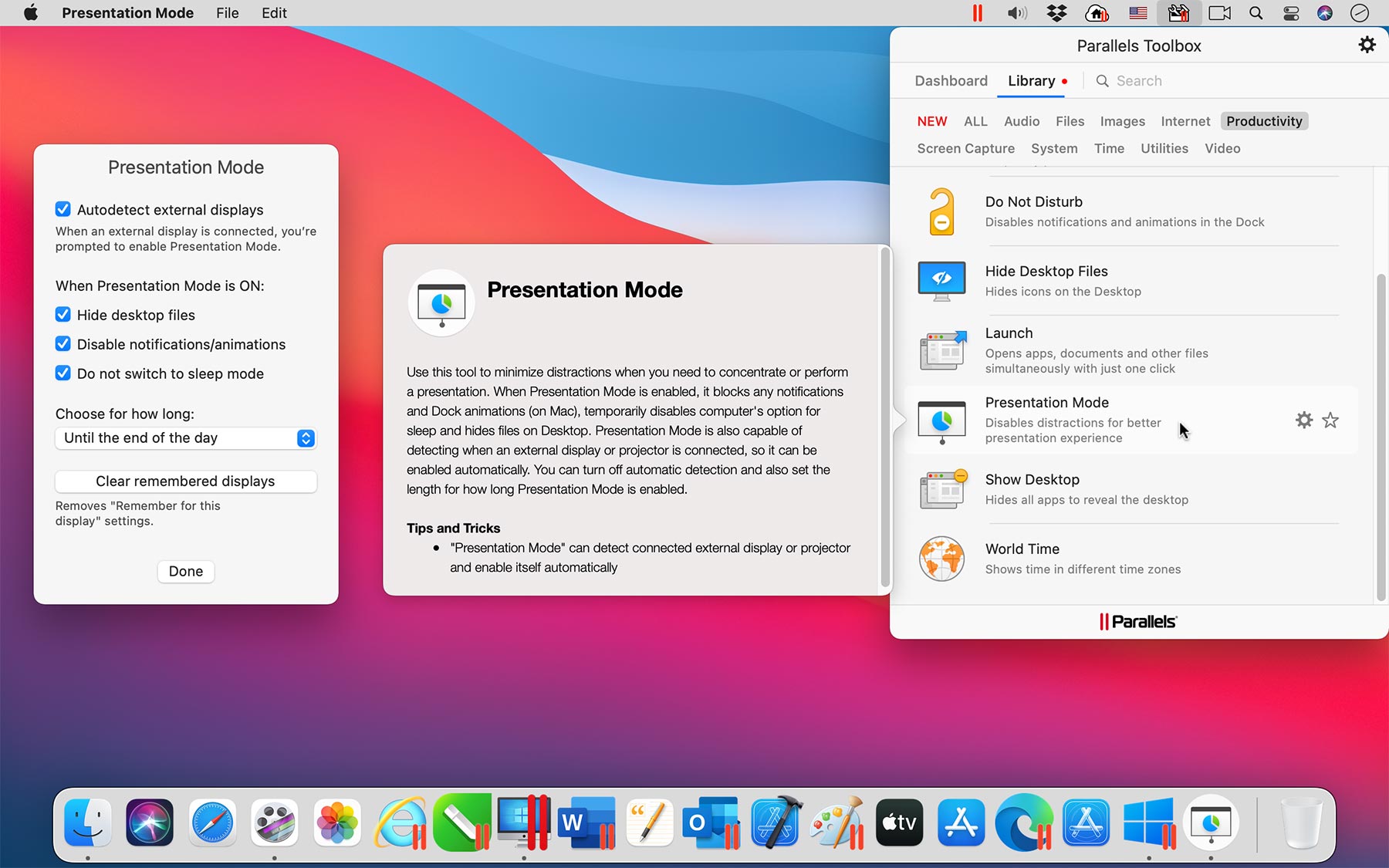The width and height of the screenshot is (1389, 868).
Task: Open Parallels Toolbox settings gear
Action: click(1367, 45)
